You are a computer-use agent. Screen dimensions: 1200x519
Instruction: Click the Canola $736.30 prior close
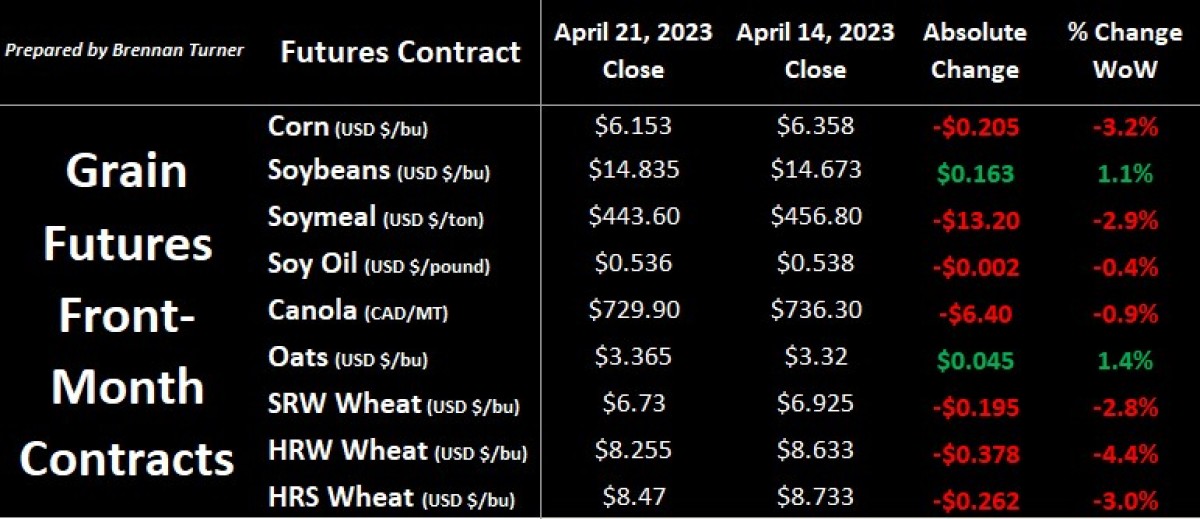(x=816, y=310)
